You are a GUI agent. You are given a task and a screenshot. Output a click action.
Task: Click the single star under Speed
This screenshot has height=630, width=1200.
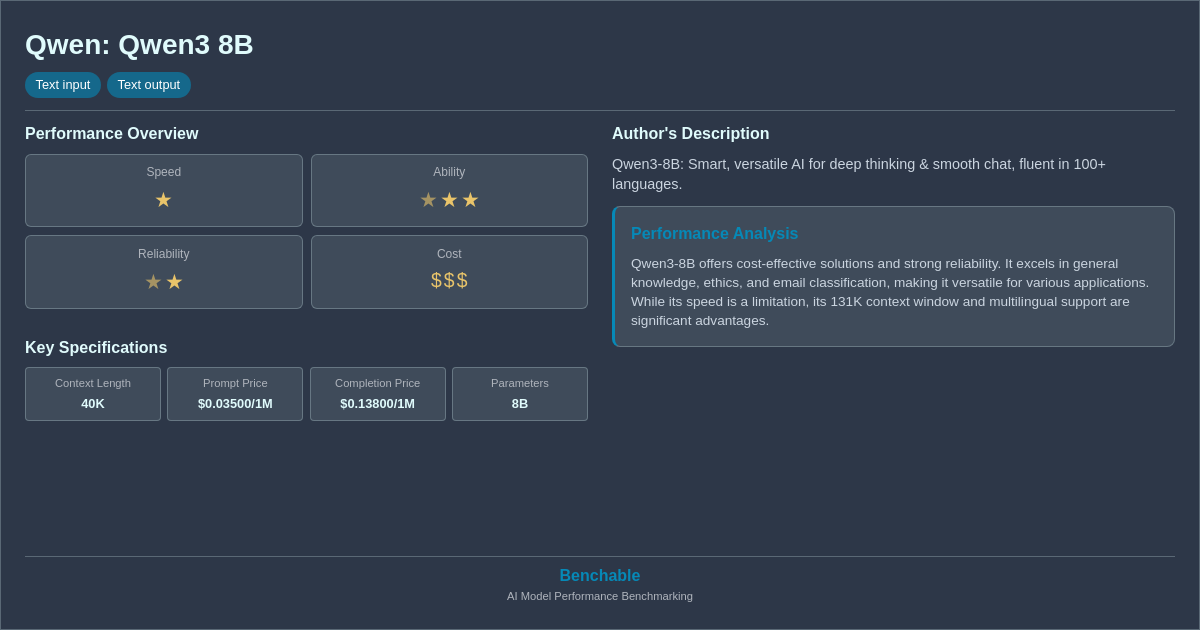click(x=163, y=200)
